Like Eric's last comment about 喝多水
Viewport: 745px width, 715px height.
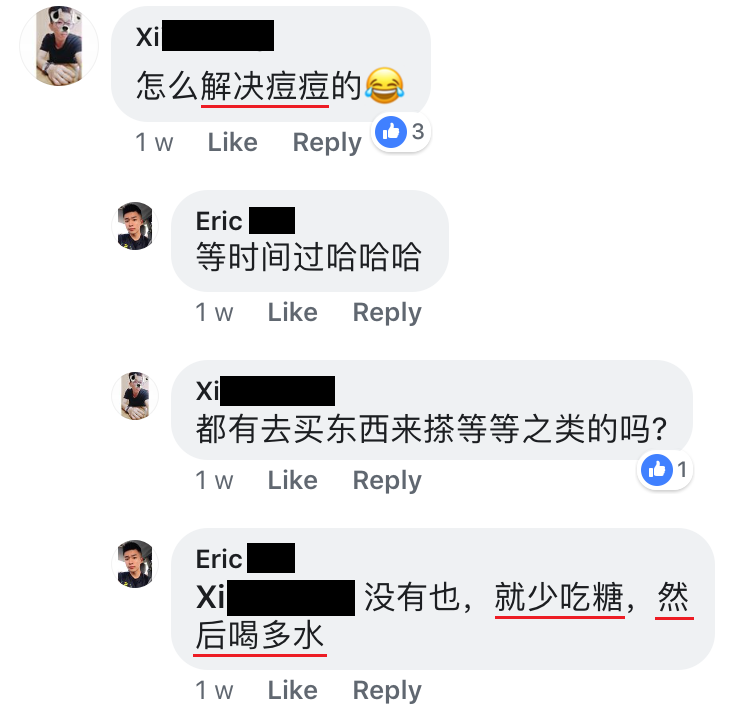coord(293,690)
